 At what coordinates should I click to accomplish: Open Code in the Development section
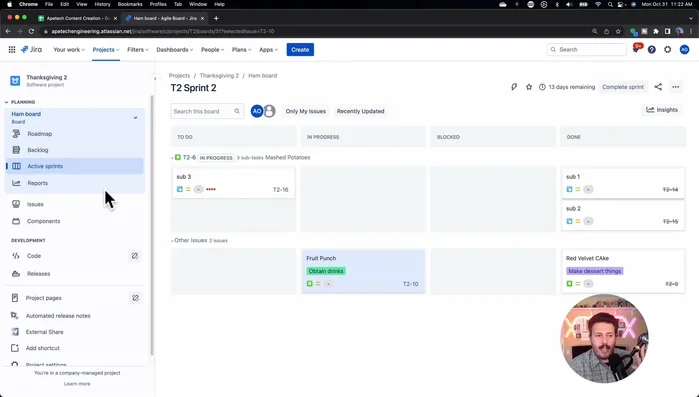coord(34,256)
